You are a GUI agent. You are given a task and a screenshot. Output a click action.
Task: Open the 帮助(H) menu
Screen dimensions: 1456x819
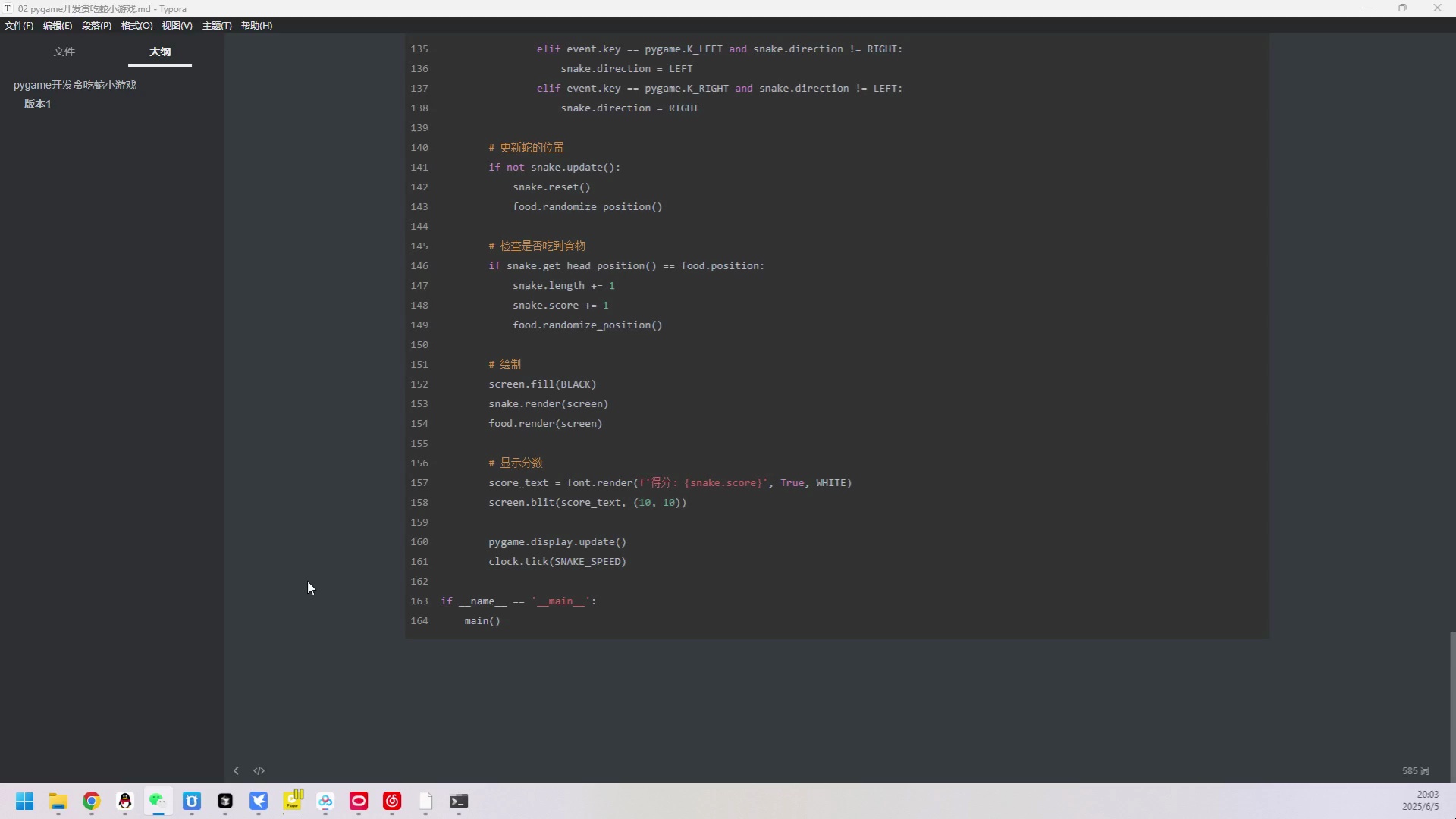coord(256,25)
